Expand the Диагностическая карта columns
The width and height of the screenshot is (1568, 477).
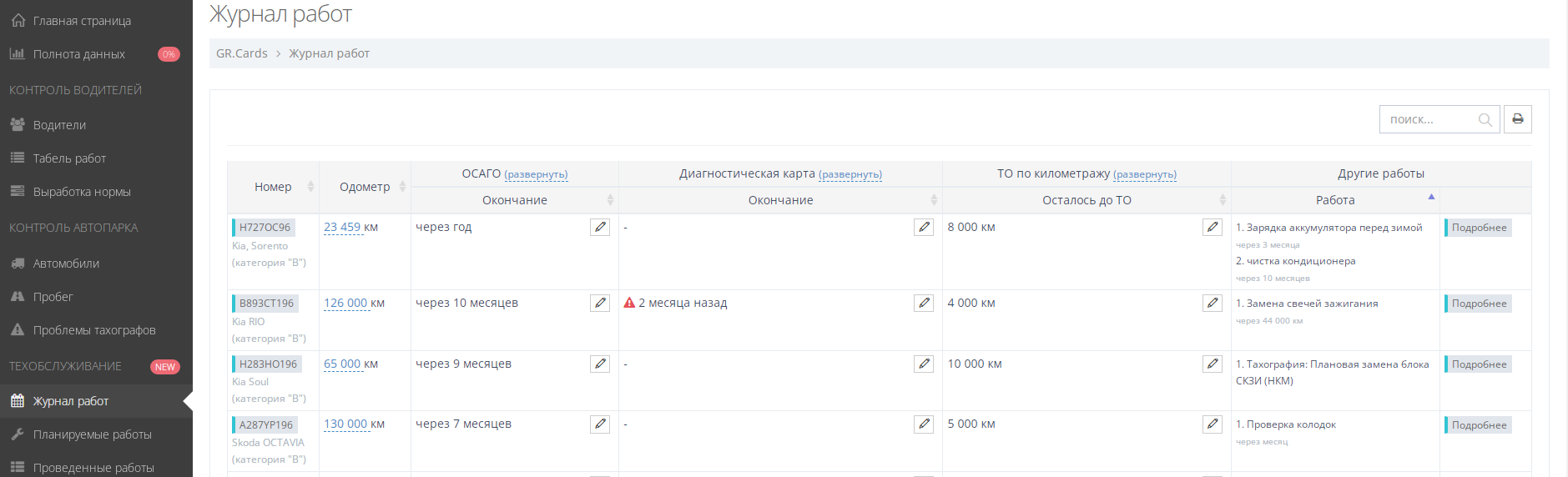[x=850, y=174]
